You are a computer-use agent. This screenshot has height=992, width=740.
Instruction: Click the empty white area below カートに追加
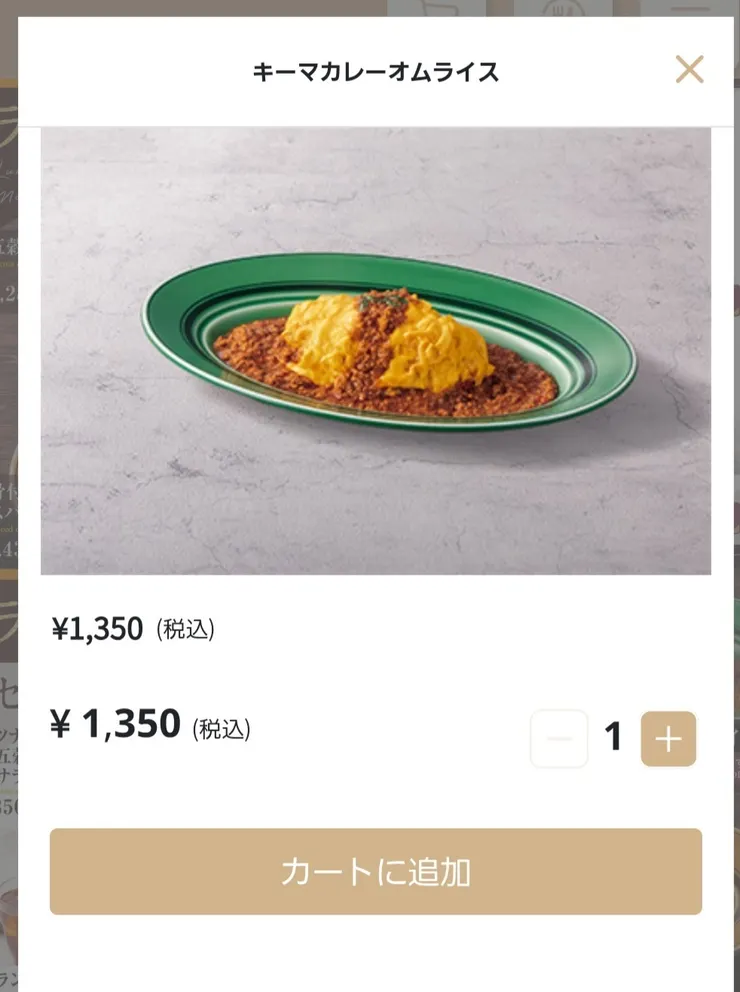[x=376, y=953]
